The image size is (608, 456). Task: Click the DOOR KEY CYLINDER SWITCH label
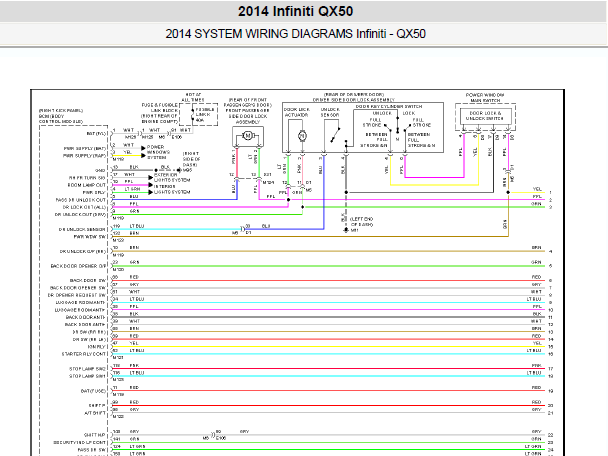(389, 107)
